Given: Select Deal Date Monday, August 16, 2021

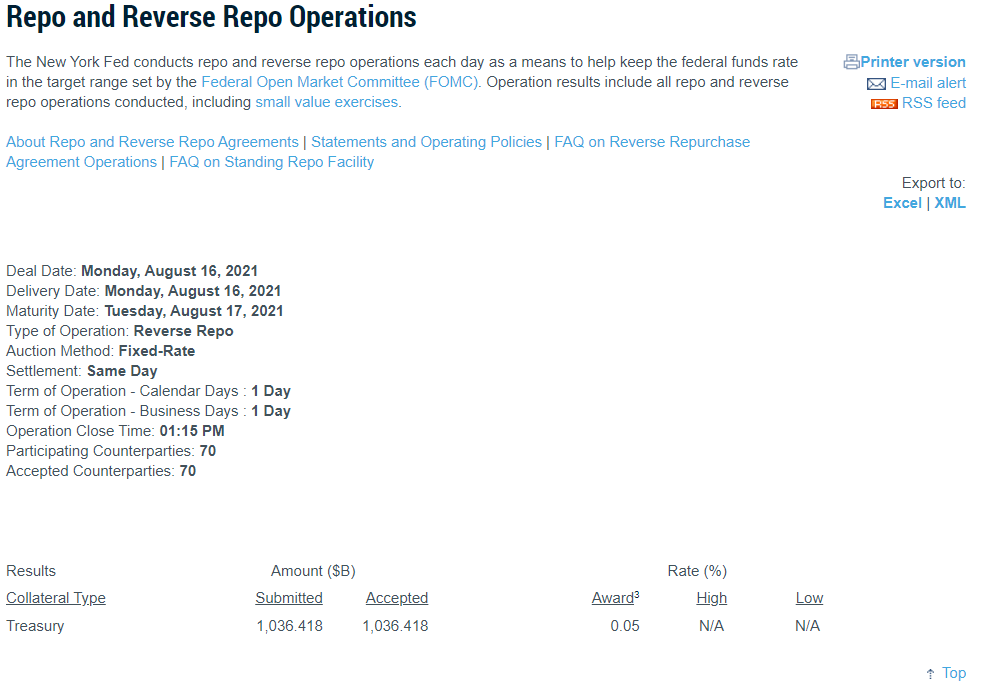Looking at the screenshot, I should [x=132, y=271].
